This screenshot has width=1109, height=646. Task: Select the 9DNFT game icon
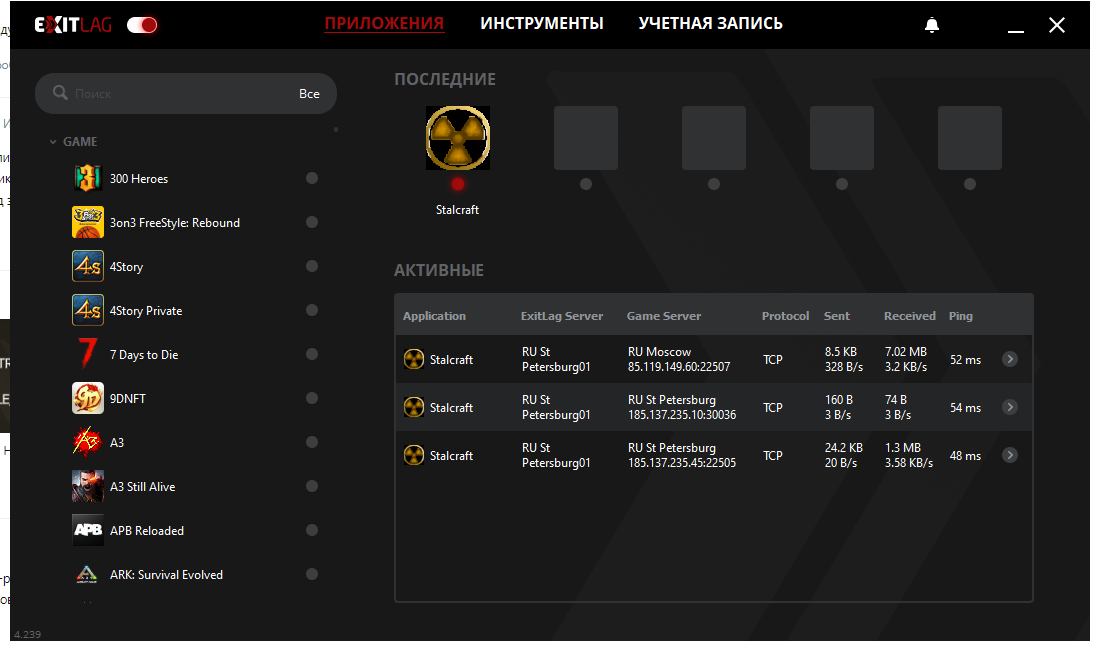click(x=88, y=398)
